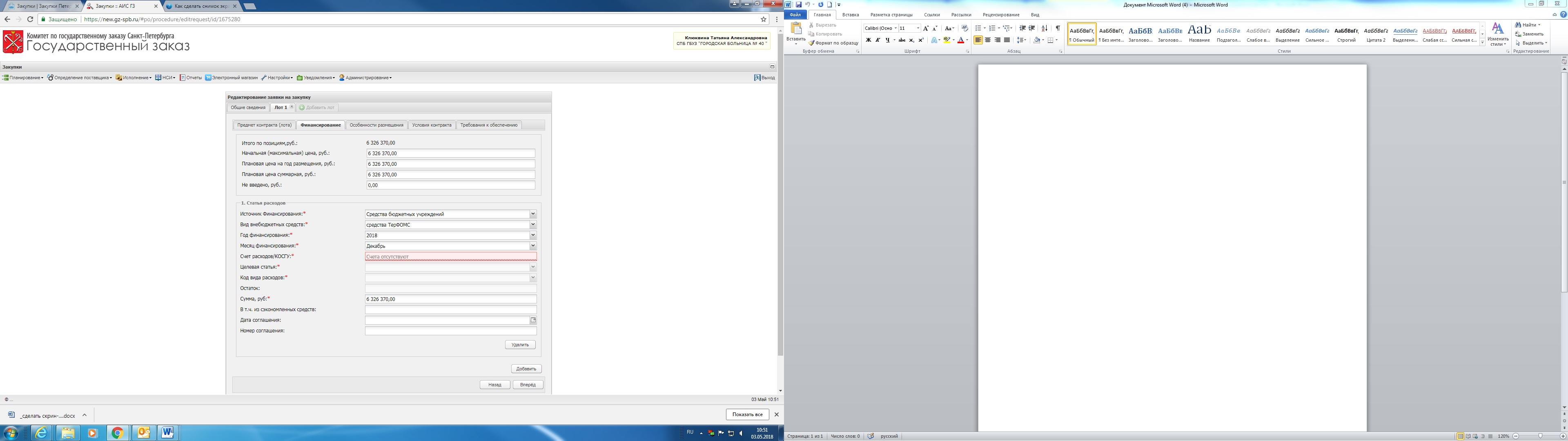Viewport: 1568px width, 441px height.
Task: Toggle superscript formatting
Action: (x=920, y=40)
